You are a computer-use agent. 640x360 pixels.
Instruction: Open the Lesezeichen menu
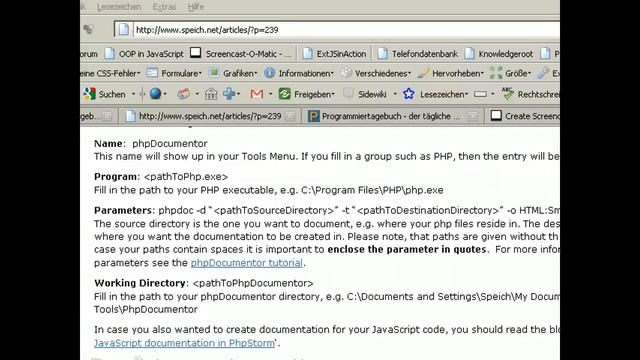pos(119,7)
